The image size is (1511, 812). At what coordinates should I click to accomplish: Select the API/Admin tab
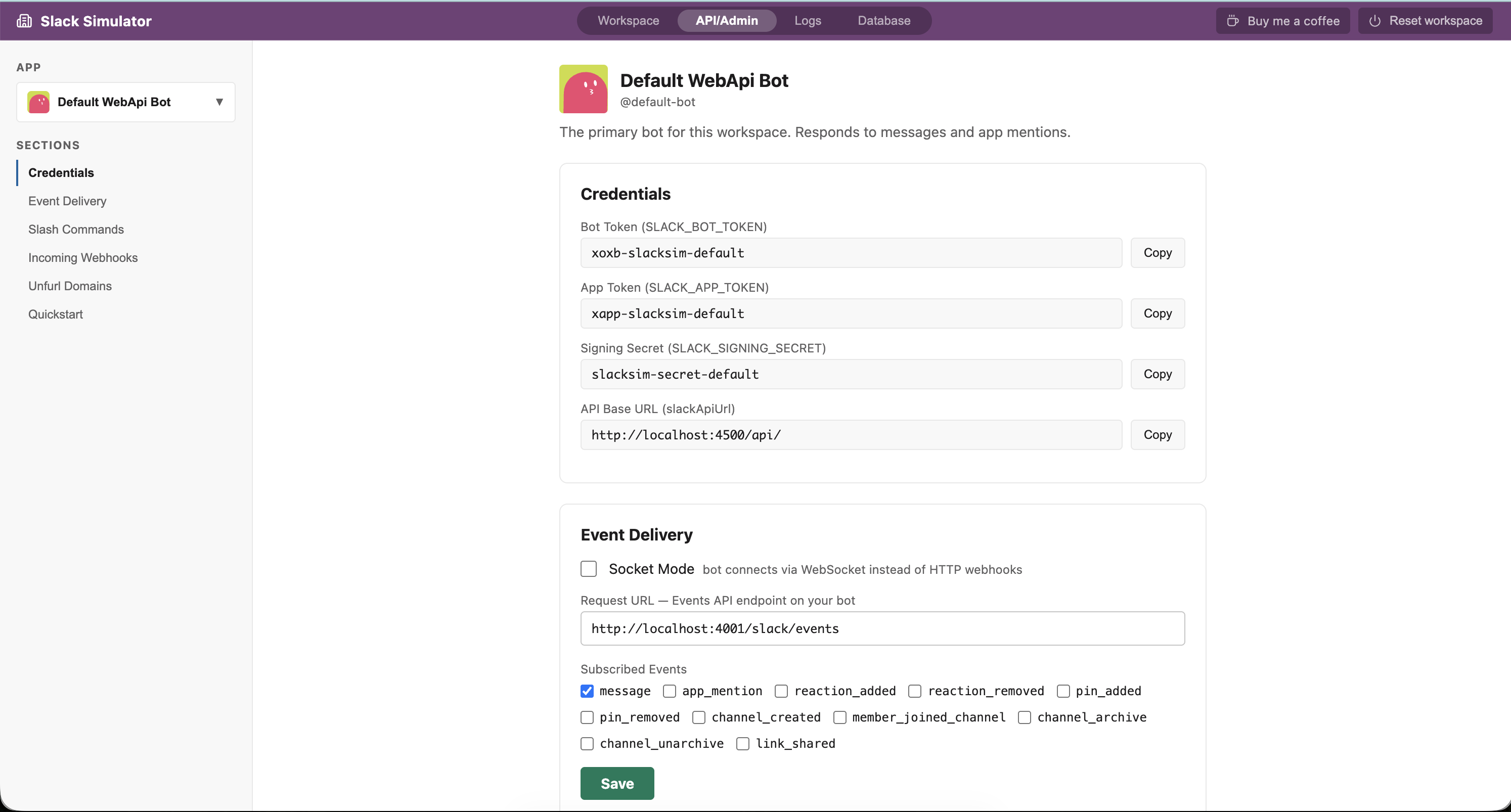click(727, 21)
